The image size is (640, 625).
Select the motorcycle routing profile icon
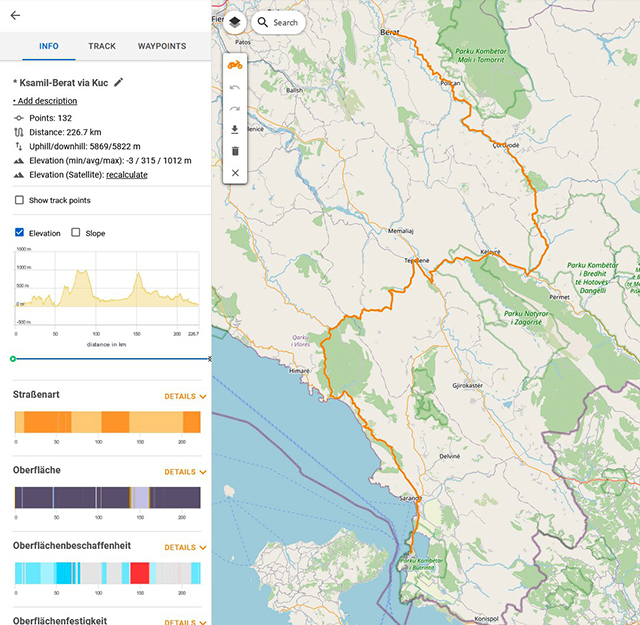[x=235, y=65]
